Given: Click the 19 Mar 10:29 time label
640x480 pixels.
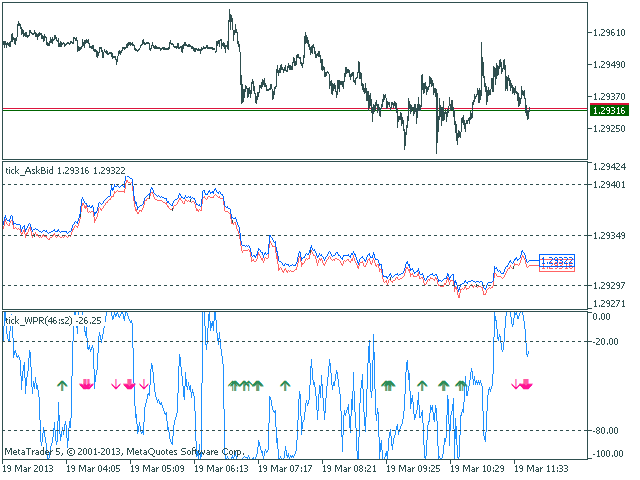Looking at the screenshot, I should click(478, 469).
